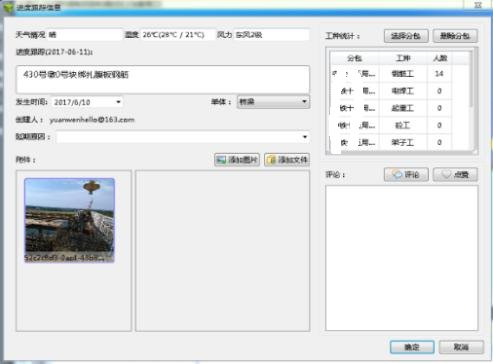Click the headcount value 0 for 起重工
The image size is (493, 364).
(439, 108)
